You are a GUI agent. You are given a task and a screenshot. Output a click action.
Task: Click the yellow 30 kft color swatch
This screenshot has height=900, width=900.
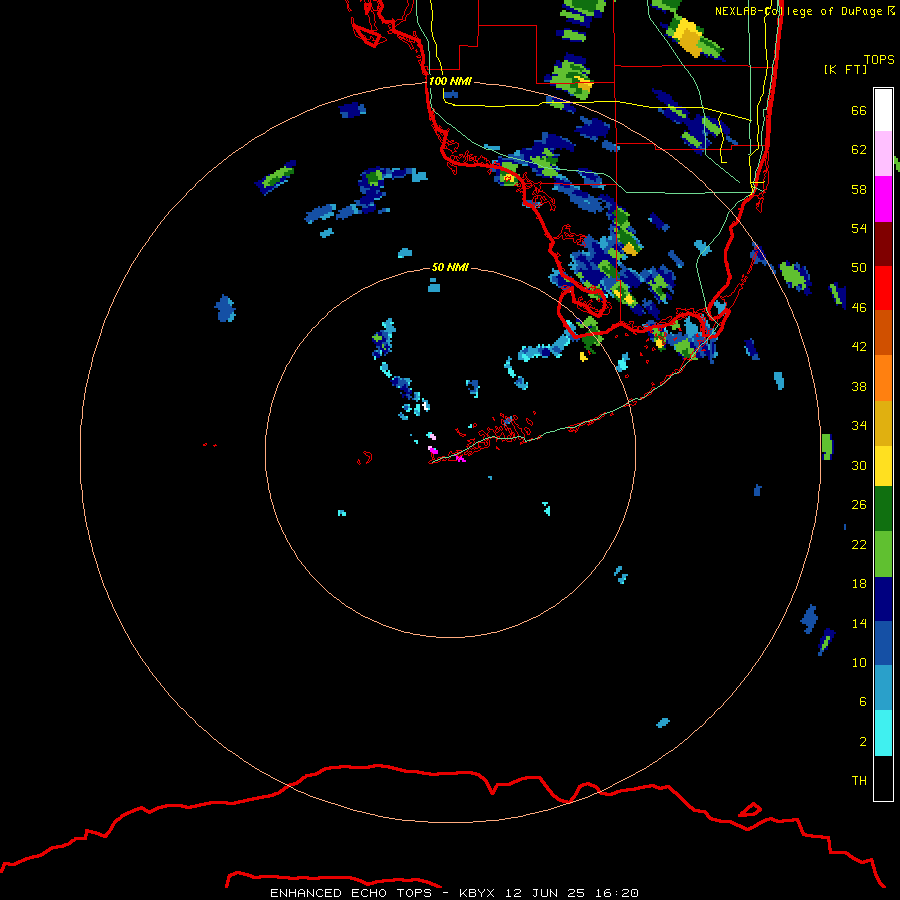[x=883, y=466]
